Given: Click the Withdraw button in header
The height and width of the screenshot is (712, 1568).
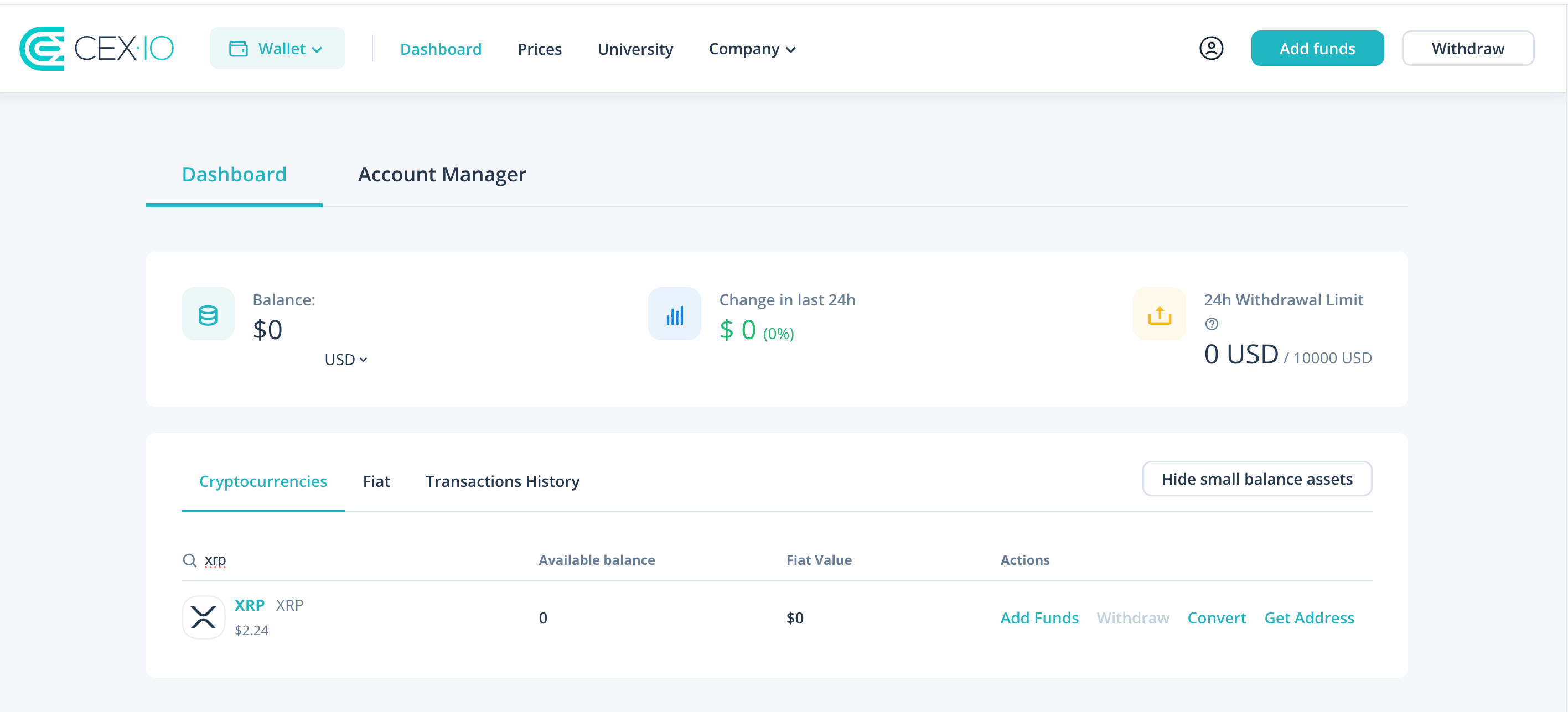Looking at the screenshot, I should click(x=1468, y=48).
